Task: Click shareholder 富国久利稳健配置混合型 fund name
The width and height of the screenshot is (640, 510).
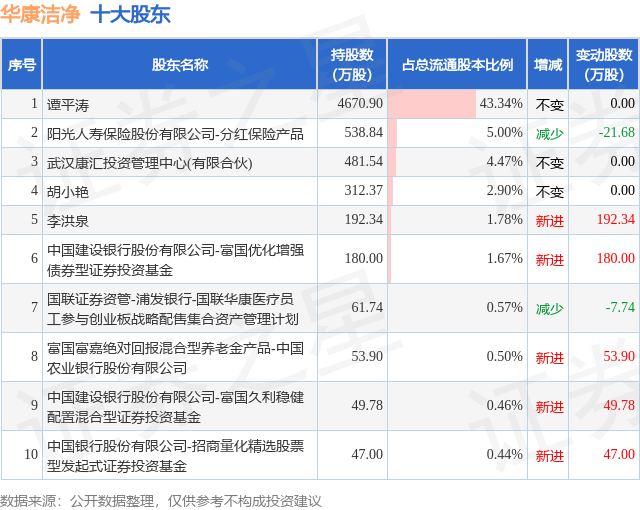Action: 175,406
